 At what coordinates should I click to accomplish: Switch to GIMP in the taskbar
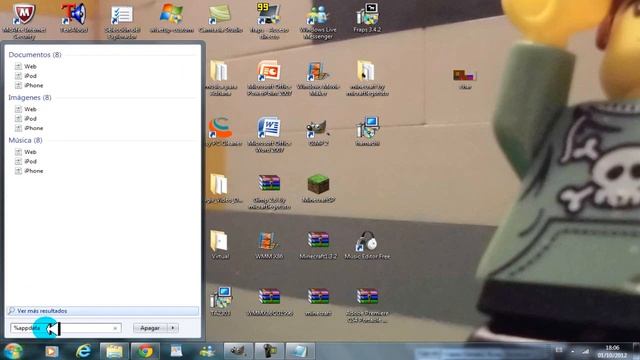tap(237, 351)
